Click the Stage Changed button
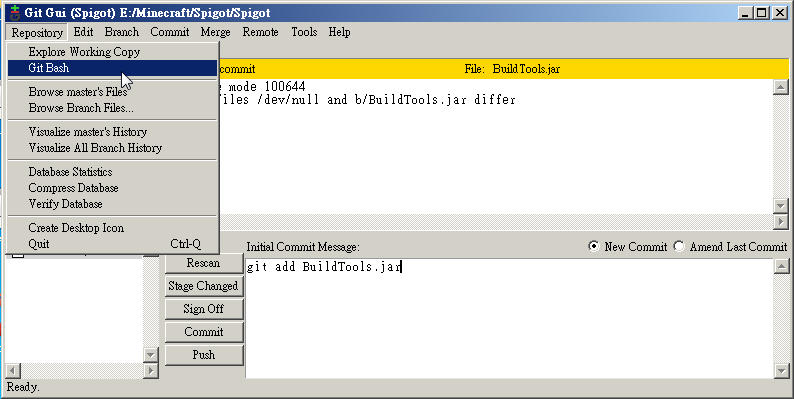This screenshot has height=399, width=794. (x=204, y=286)
